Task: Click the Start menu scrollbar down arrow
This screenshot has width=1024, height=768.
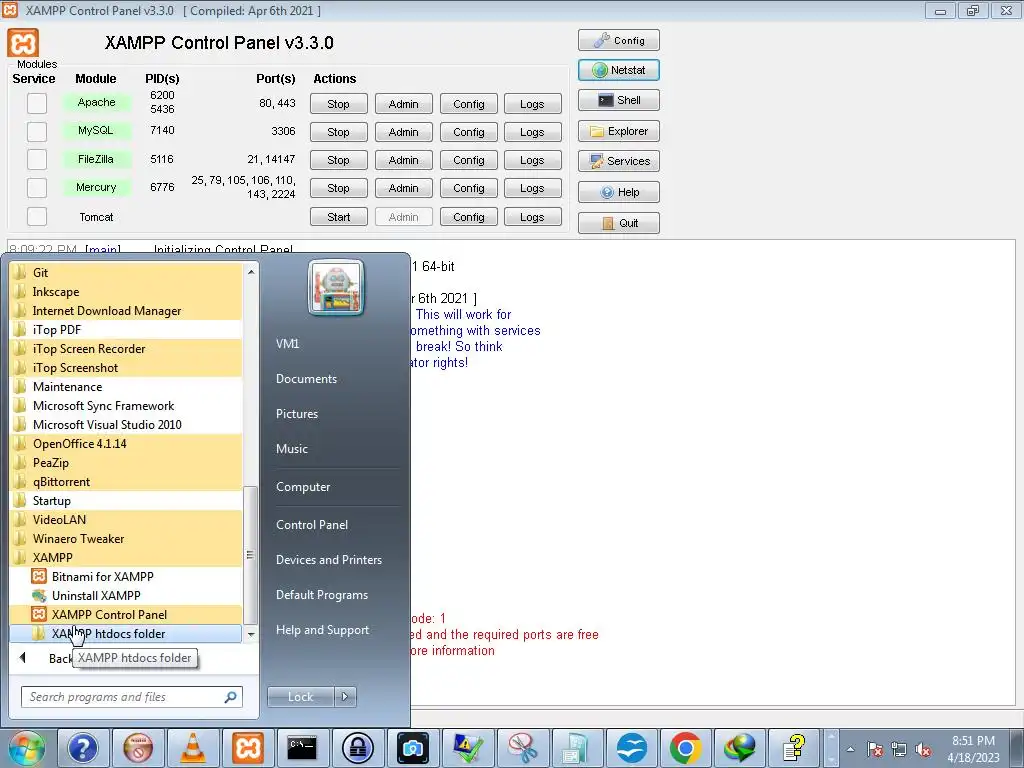Action: tap(251, 634)
